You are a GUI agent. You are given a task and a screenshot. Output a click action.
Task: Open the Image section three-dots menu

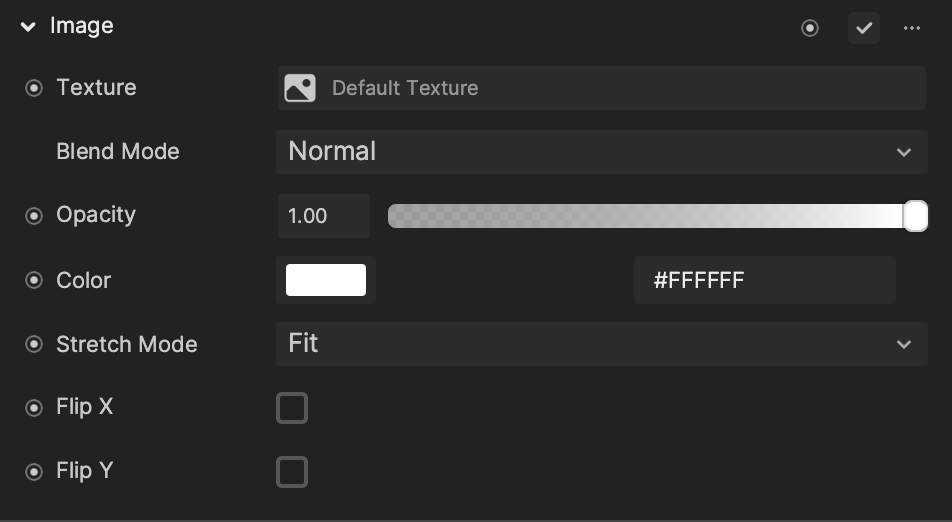[x=911, y=28]
